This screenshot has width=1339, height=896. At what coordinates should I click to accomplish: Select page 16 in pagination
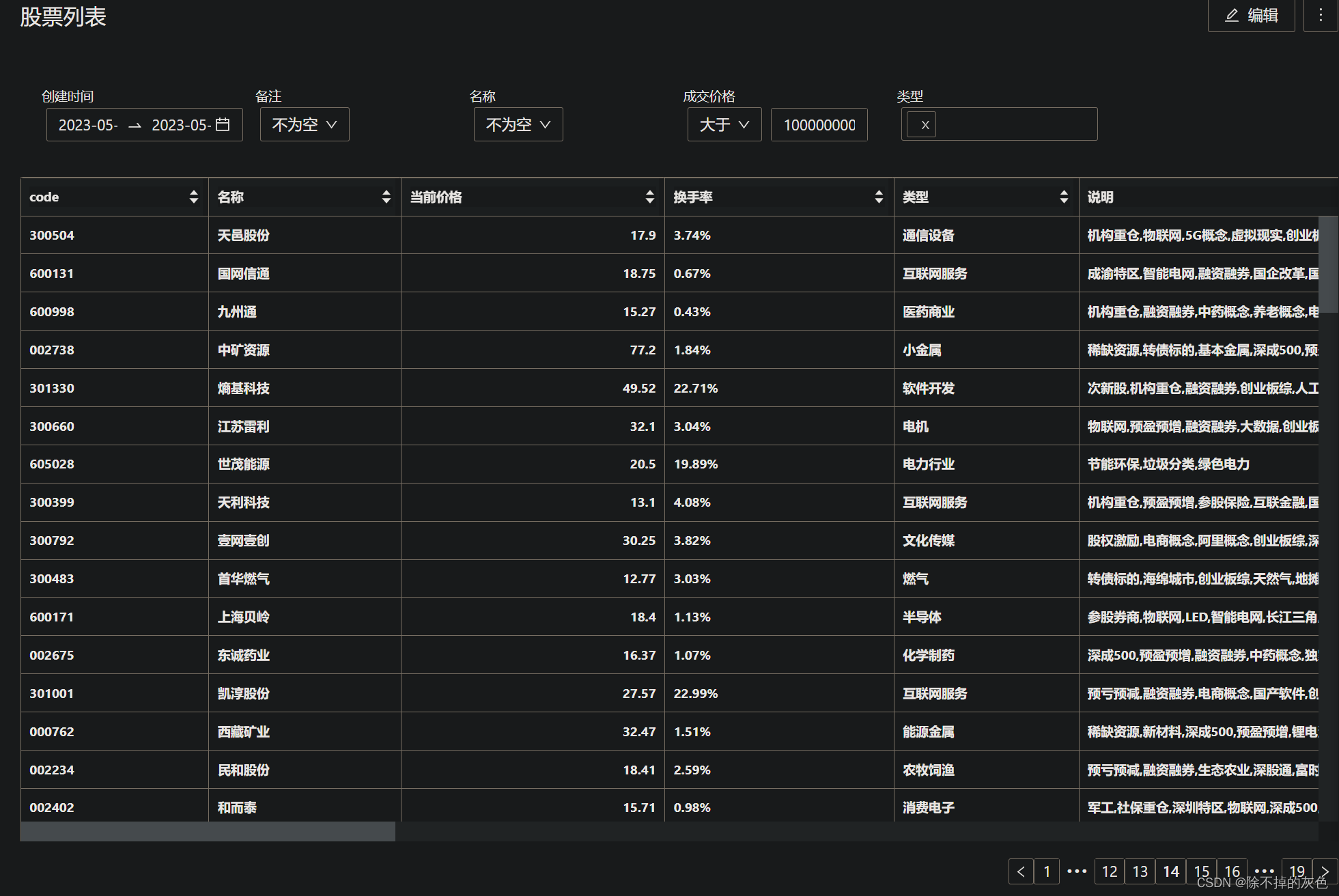1232,871
